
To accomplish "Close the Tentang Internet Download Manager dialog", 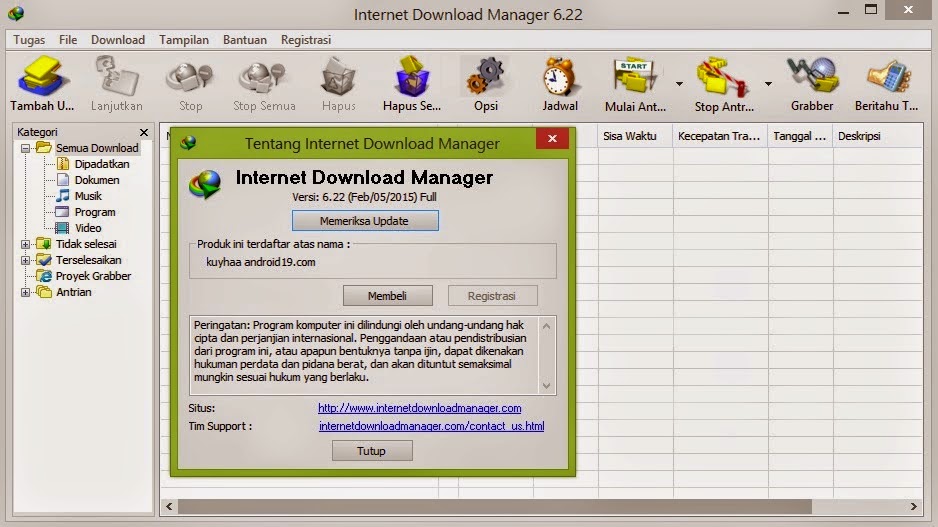I will coord(552,139).
